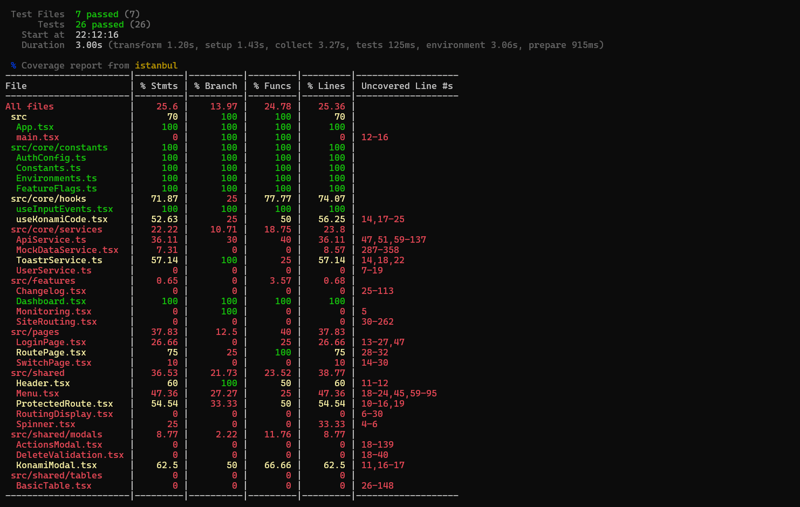
Task: Click the 'Duration' label in summary
Action: point(43,45)
